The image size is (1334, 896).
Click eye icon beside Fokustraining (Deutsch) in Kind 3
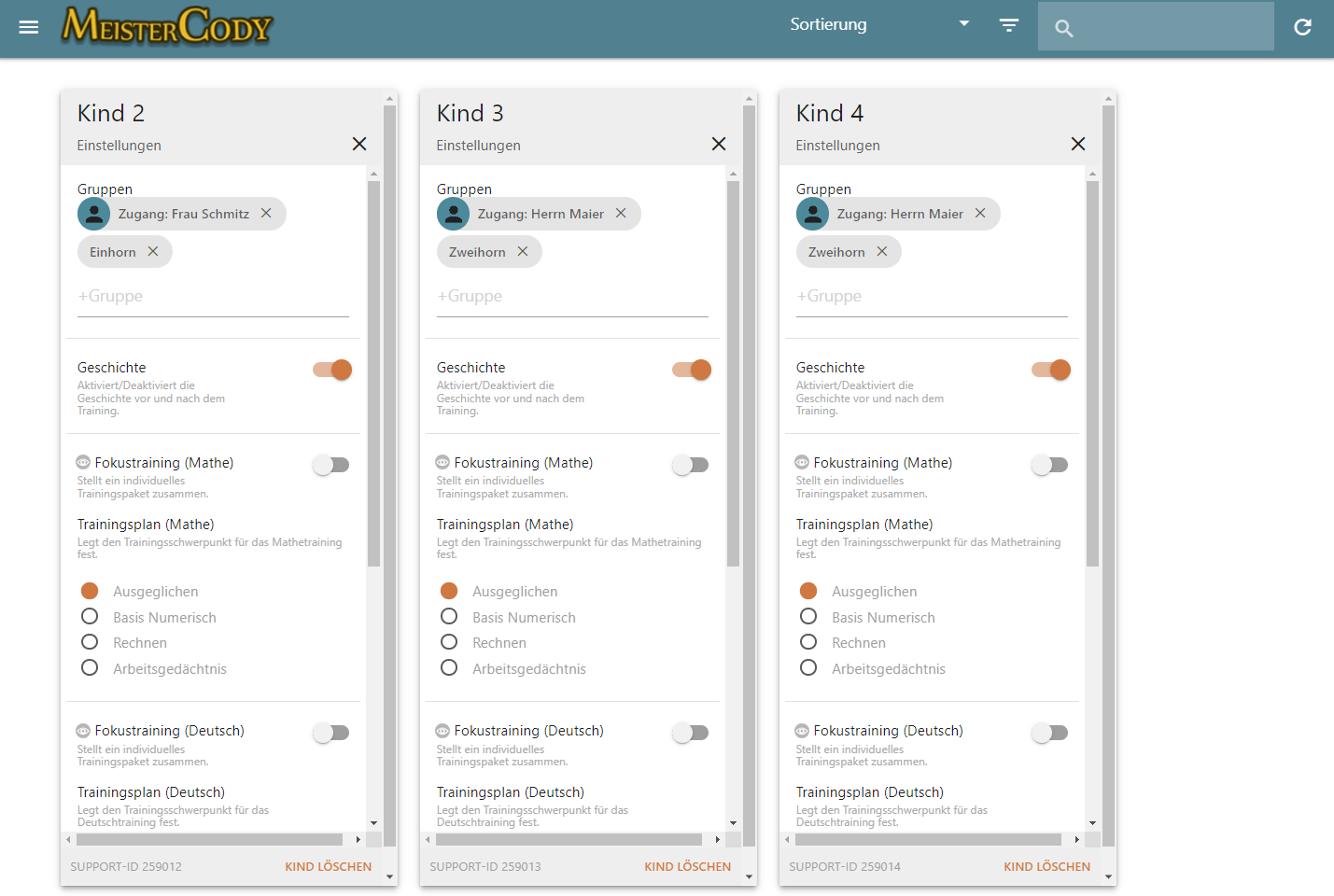click(442, 731)
